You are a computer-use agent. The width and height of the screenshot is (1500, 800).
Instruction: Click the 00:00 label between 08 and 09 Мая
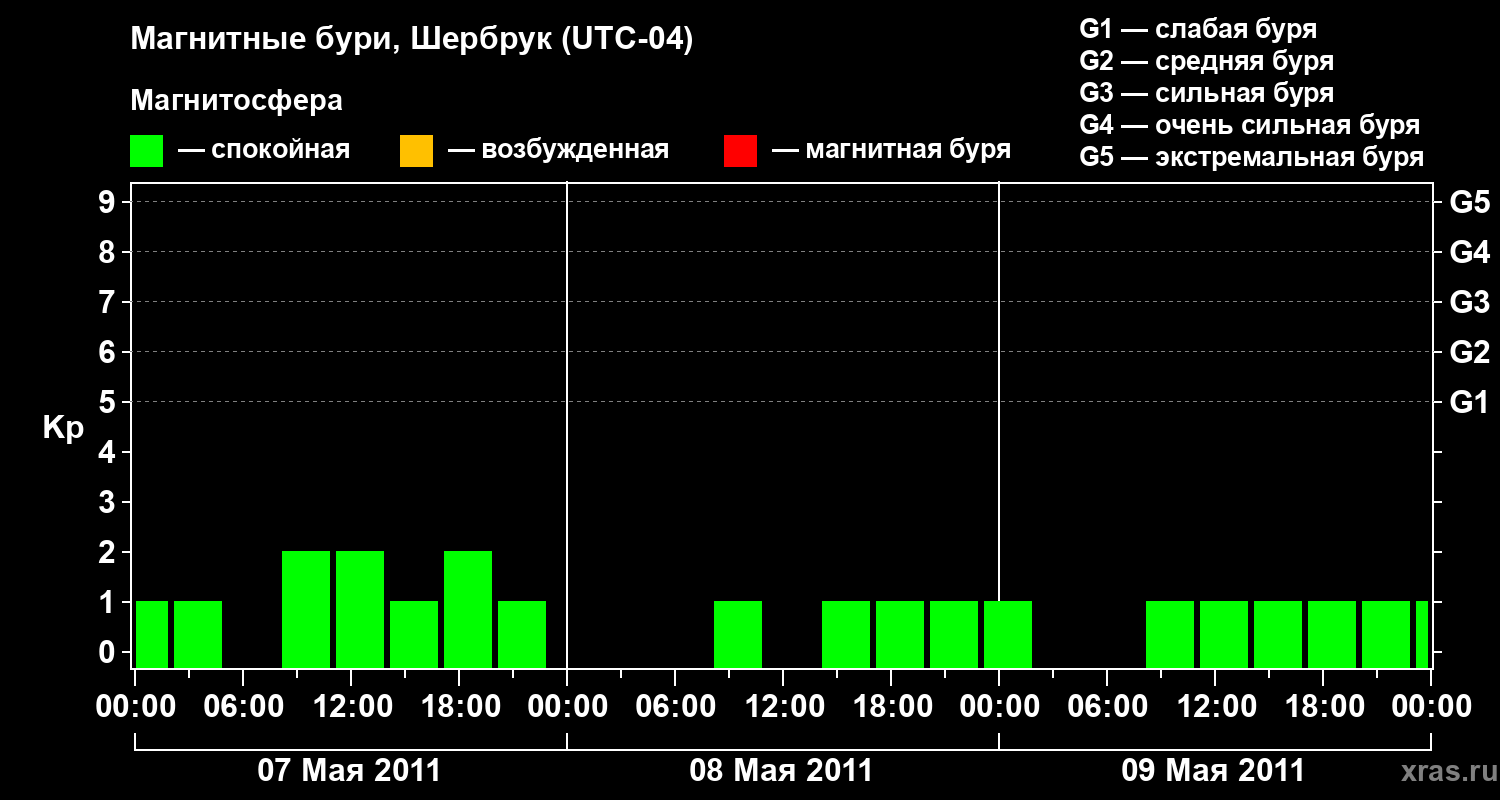coord(999,707)
